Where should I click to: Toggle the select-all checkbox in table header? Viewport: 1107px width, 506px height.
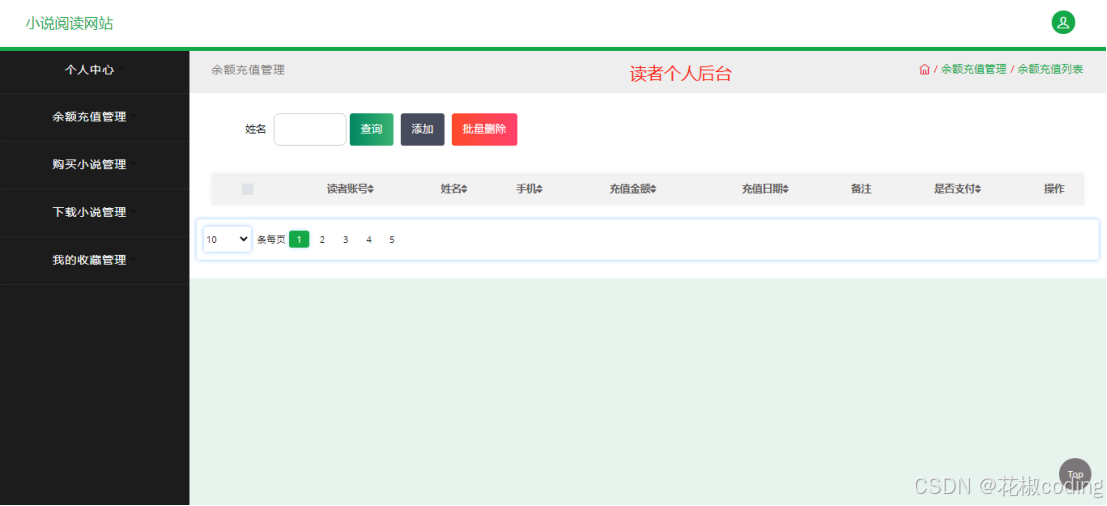coord(247,189)
